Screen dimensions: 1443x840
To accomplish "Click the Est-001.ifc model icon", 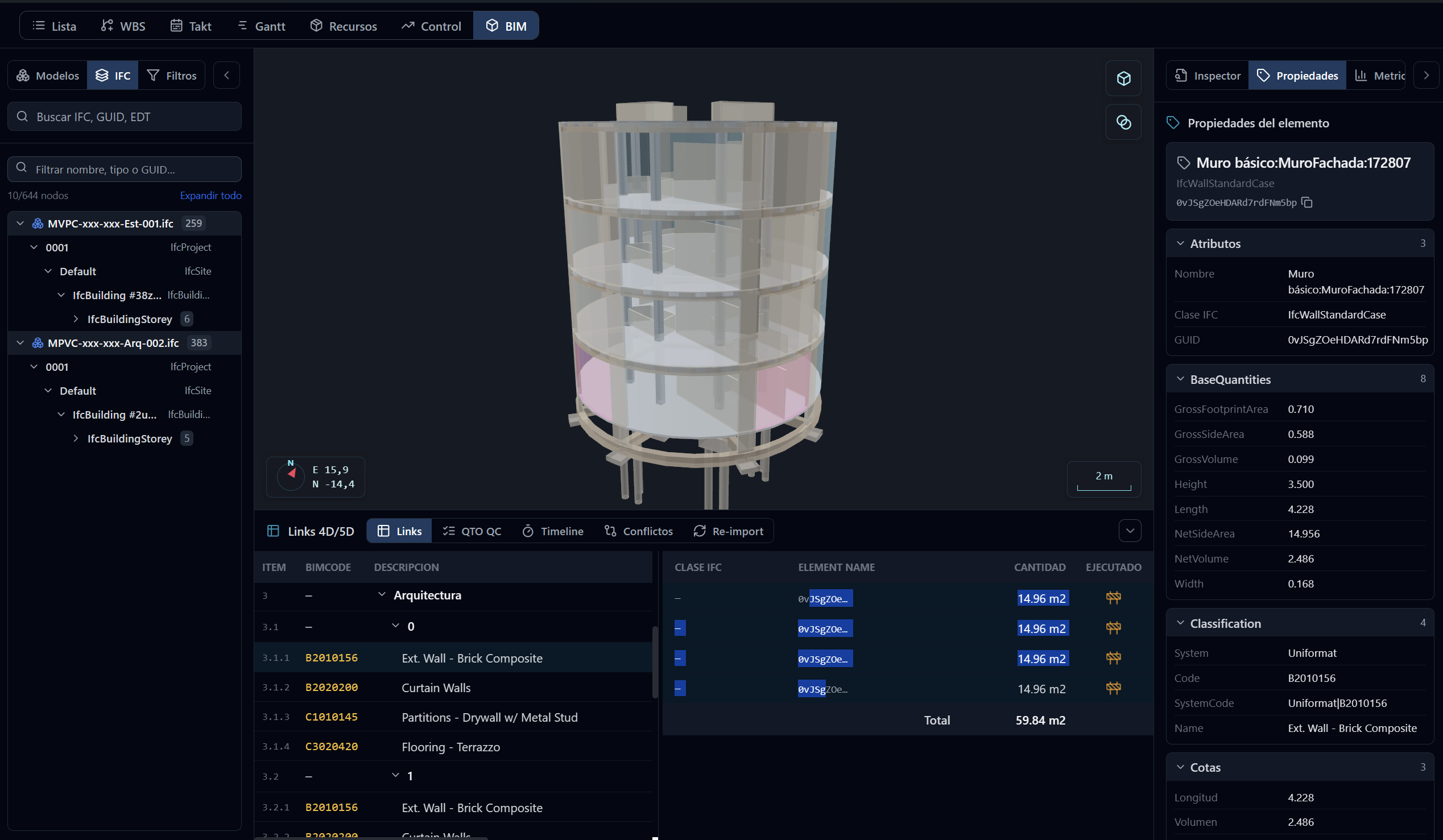I will tap(38, 224).
